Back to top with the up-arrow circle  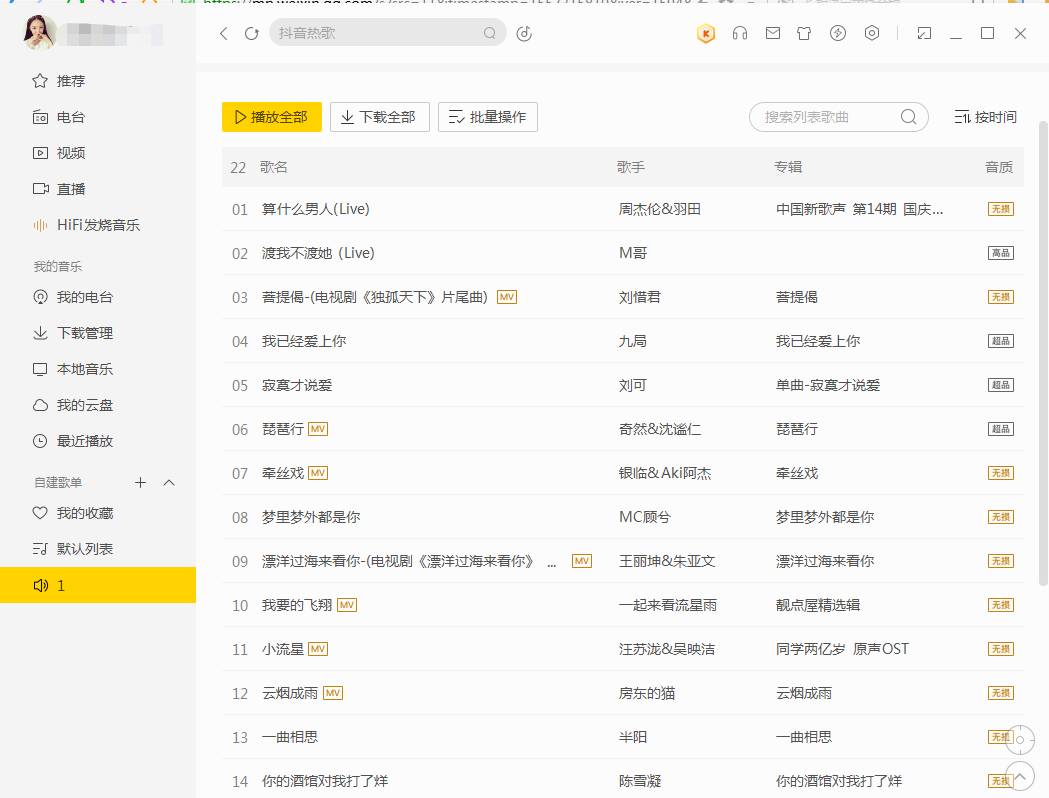point(1020,777)
